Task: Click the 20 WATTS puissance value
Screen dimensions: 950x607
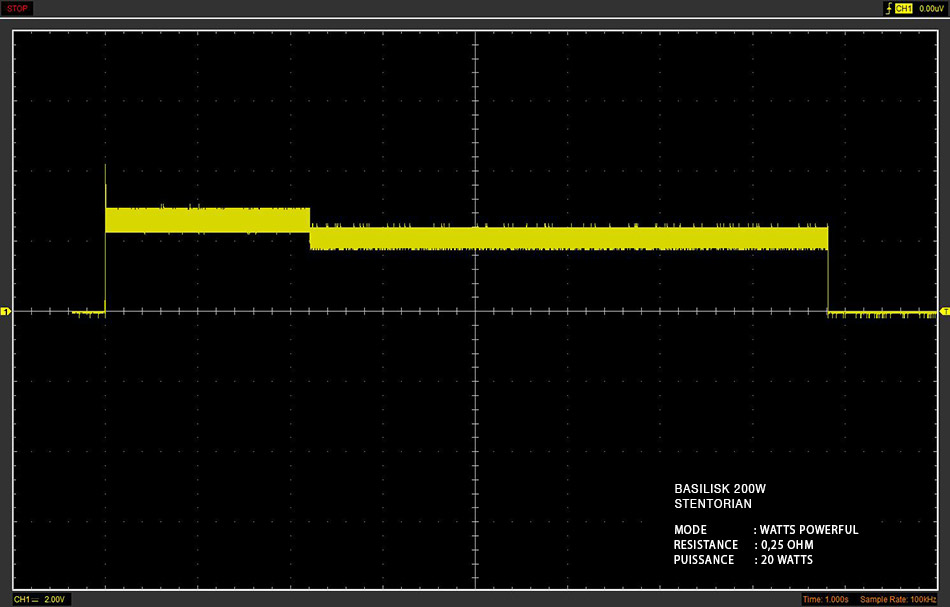Action: click(x=786, y=560)
